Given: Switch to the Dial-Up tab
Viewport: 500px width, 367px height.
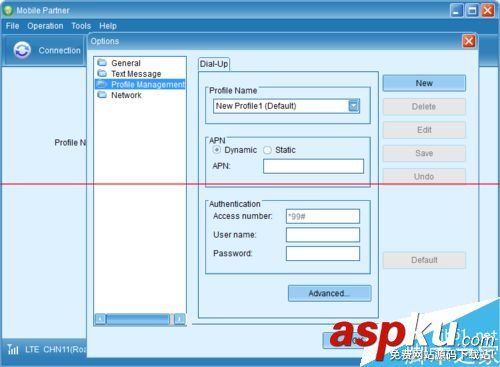Looking at the screenshot, I should (214, 64).
